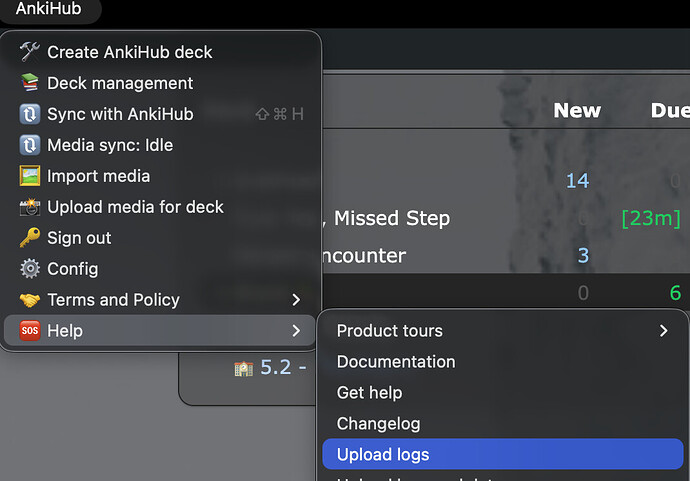The width and height of the screenshot is (690, 481).
Task: Open the Product tours submenu
Action: pos(503,330)
